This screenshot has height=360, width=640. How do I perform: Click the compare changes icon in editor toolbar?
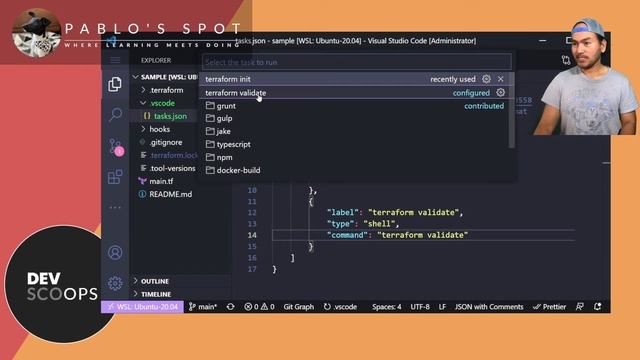[x=566, y=60]
